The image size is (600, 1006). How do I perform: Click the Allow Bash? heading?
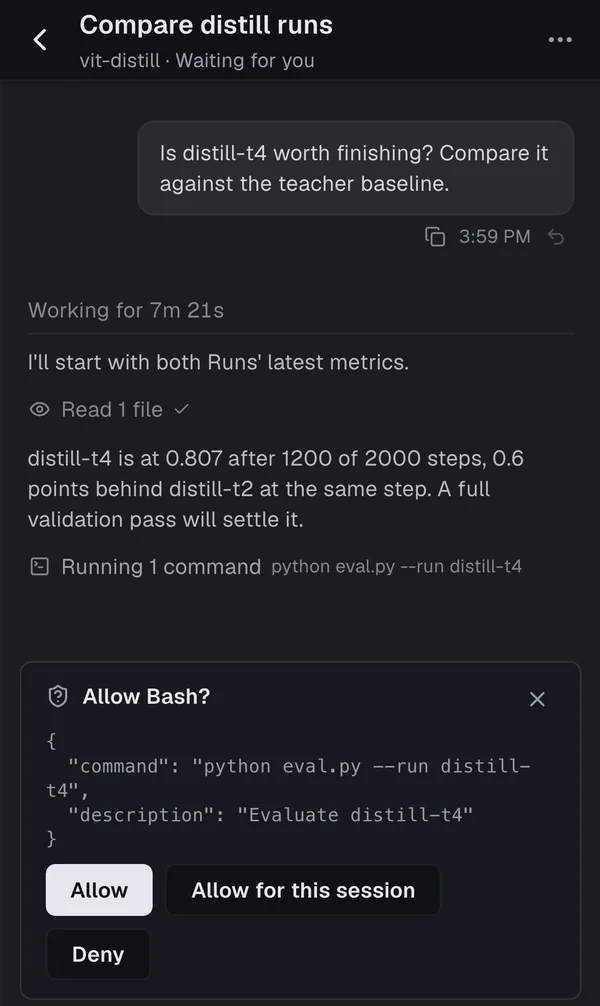point(146,696)
